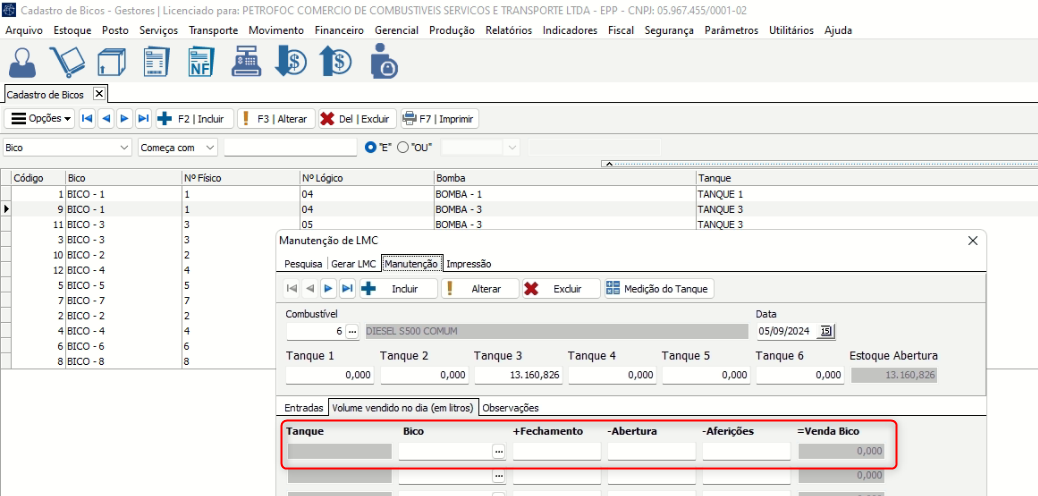This screenshot has height=496, width=1038.
Task: Open the Opções dropdown menu
Action: coord(41,119)
